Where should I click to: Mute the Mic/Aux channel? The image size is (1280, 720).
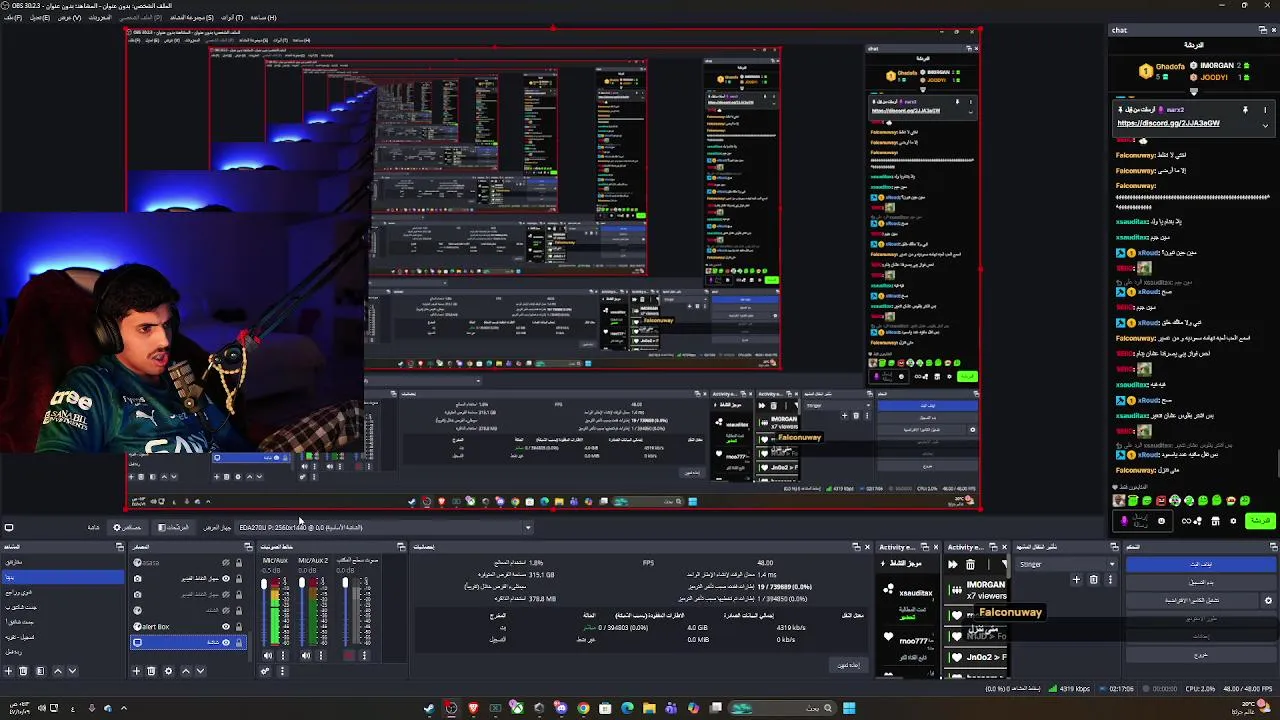click(268, 655)
